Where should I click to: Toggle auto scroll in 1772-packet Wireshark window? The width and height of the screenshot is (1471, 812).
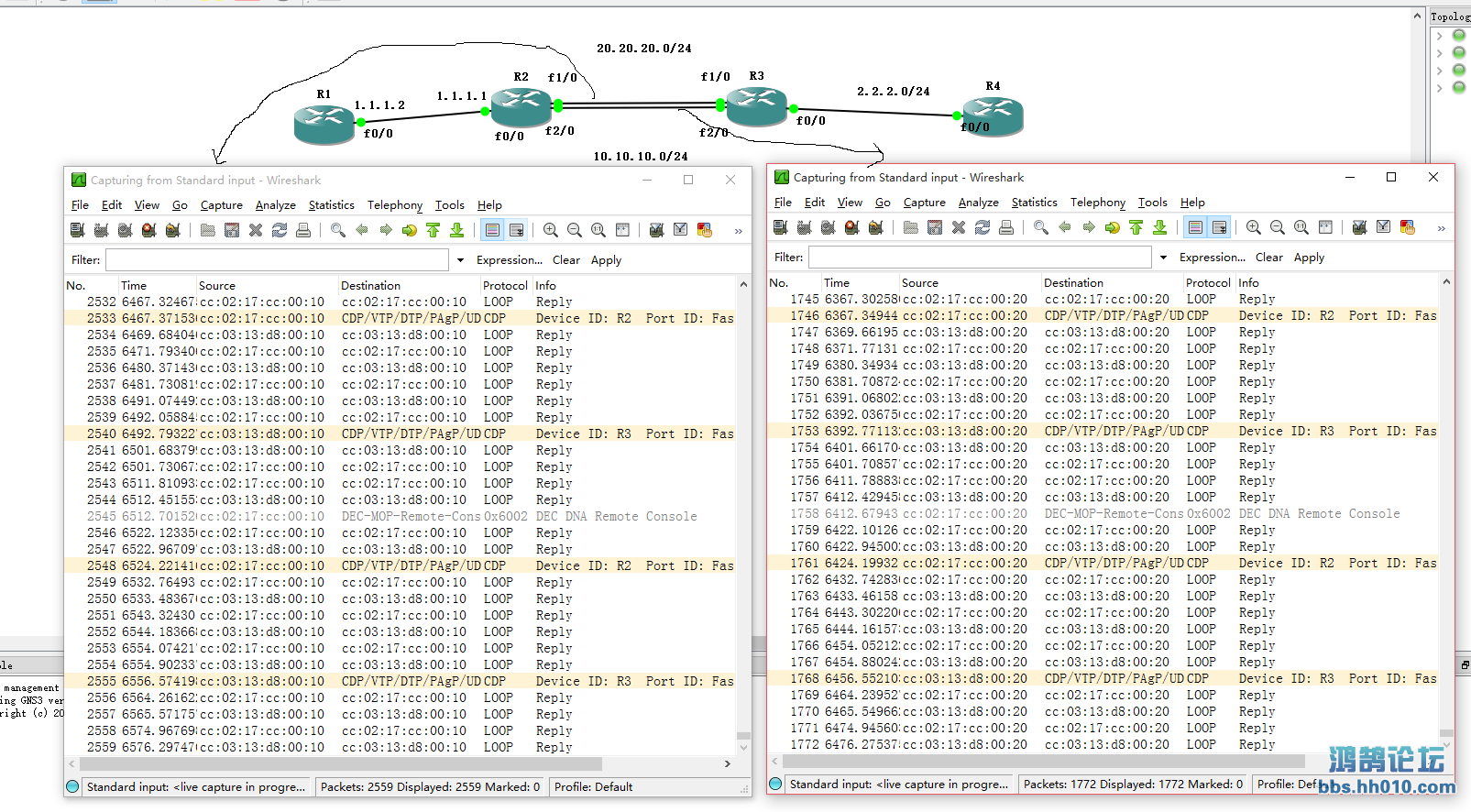(1220, 227)
